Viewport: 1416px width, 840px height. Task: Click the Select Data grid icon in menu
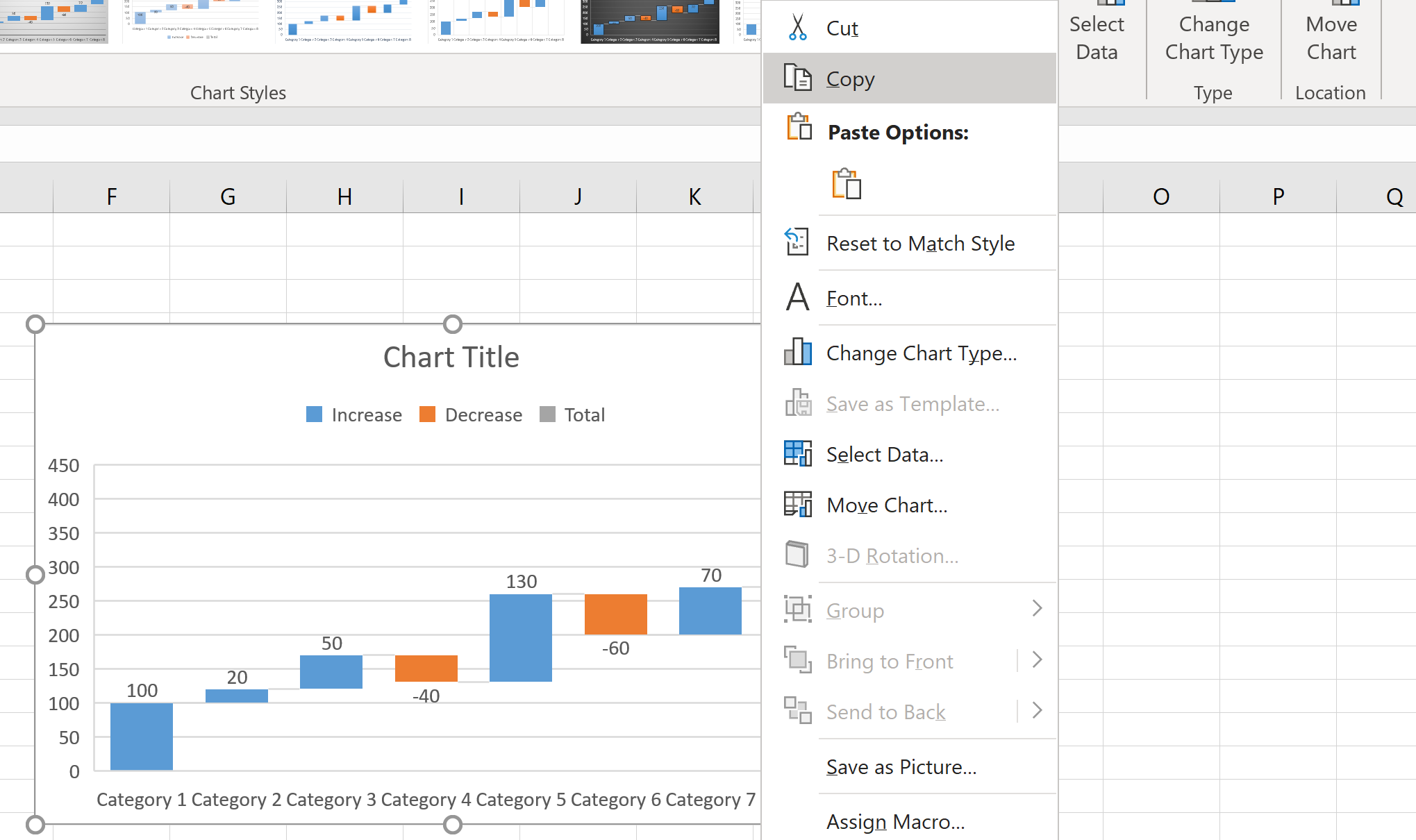(797, 453)
